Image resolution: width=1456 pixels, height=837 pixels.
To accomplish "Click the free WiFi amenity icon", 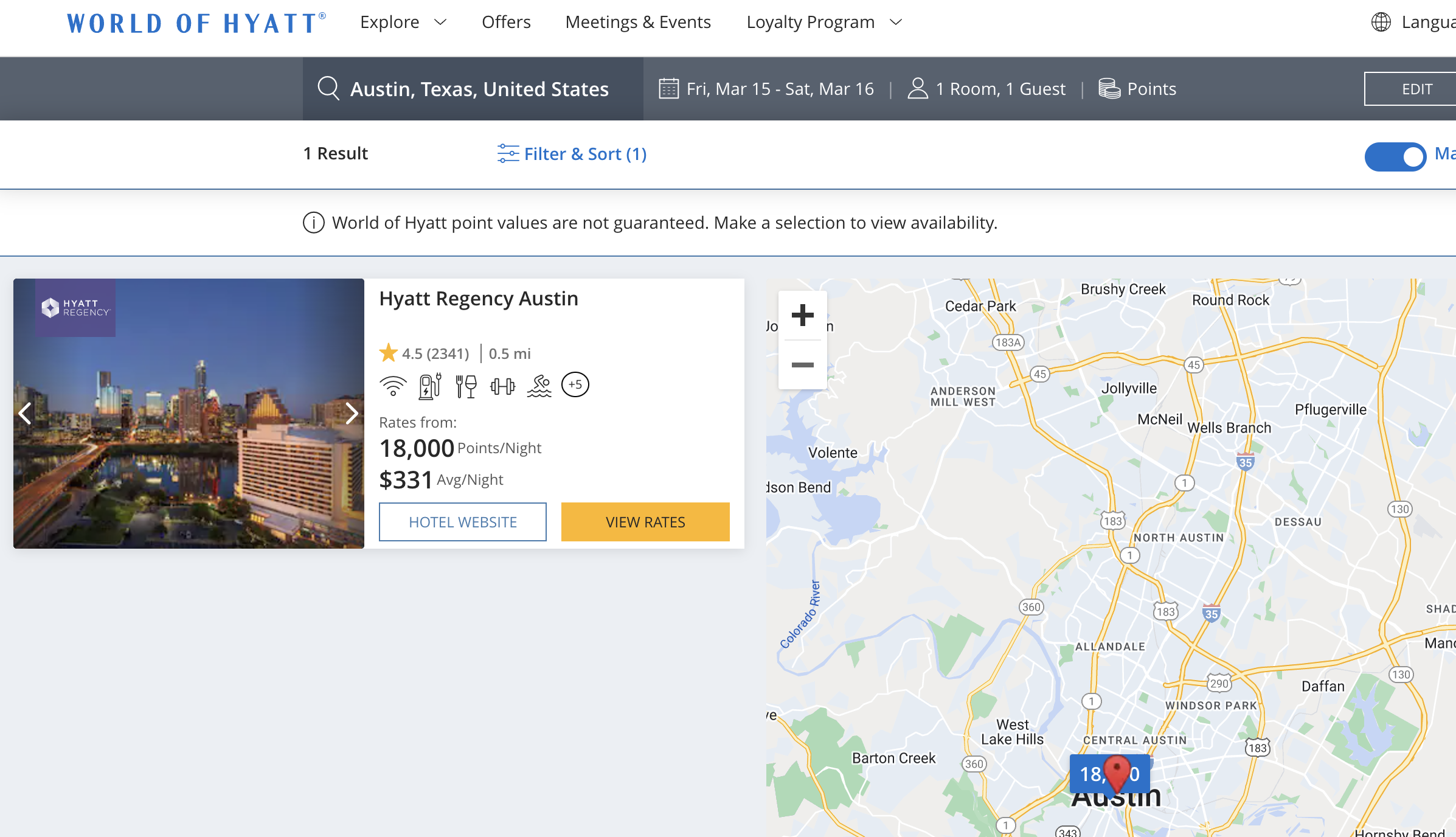I will point(393,385).
